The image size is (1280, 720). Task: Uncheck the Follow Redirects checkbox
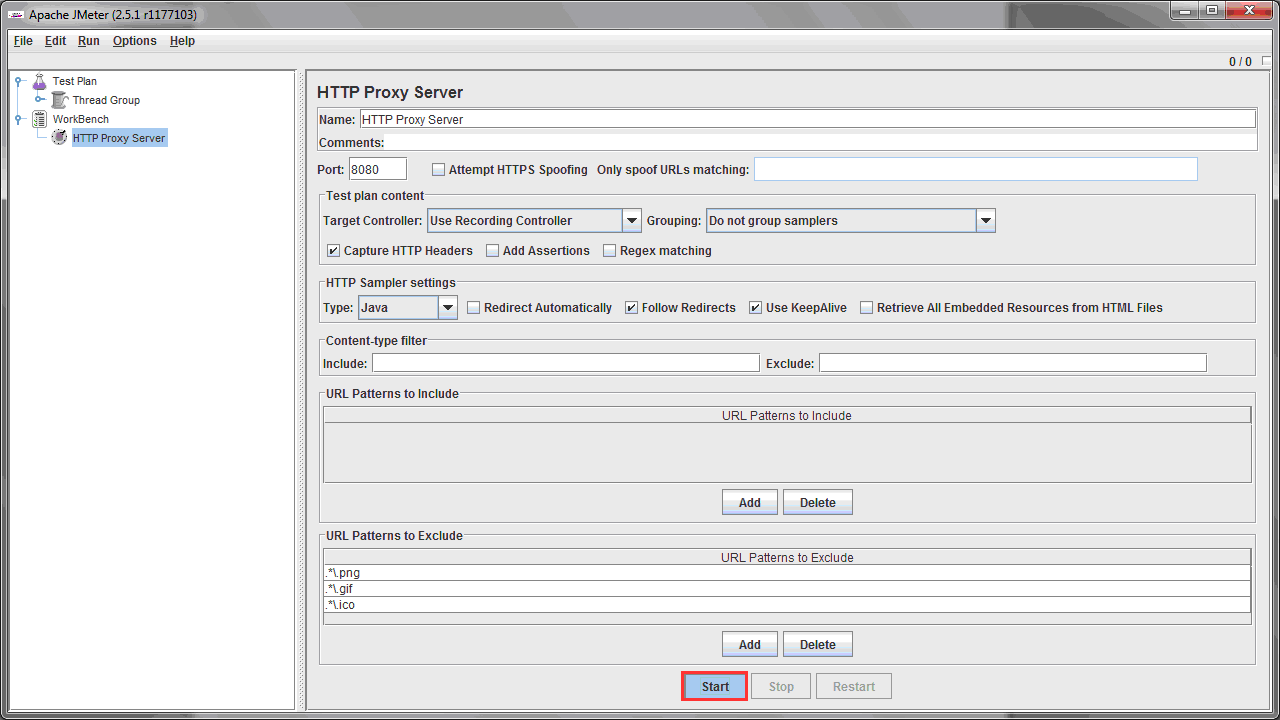click(x=631, y=308)
